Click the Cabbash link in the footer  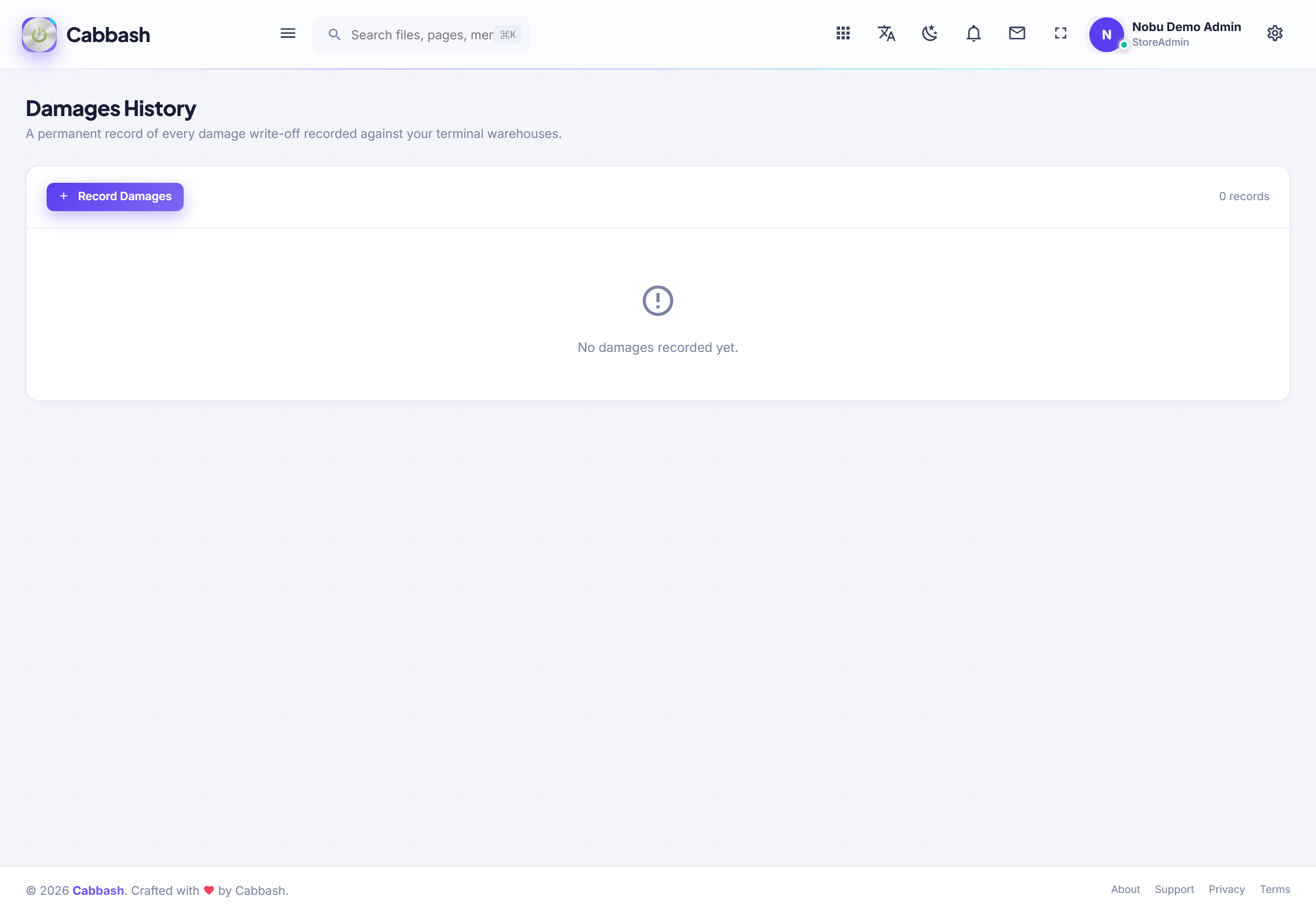[98, 891]
